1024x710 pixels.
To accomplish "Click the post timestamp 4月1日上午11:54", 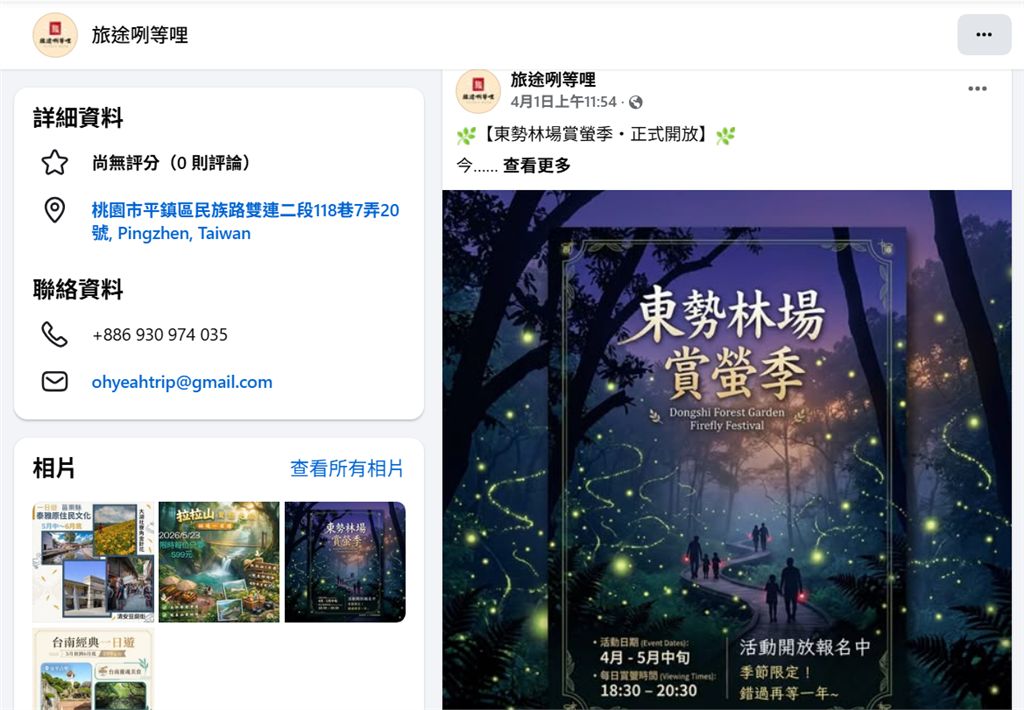I will tap(563, 102).
